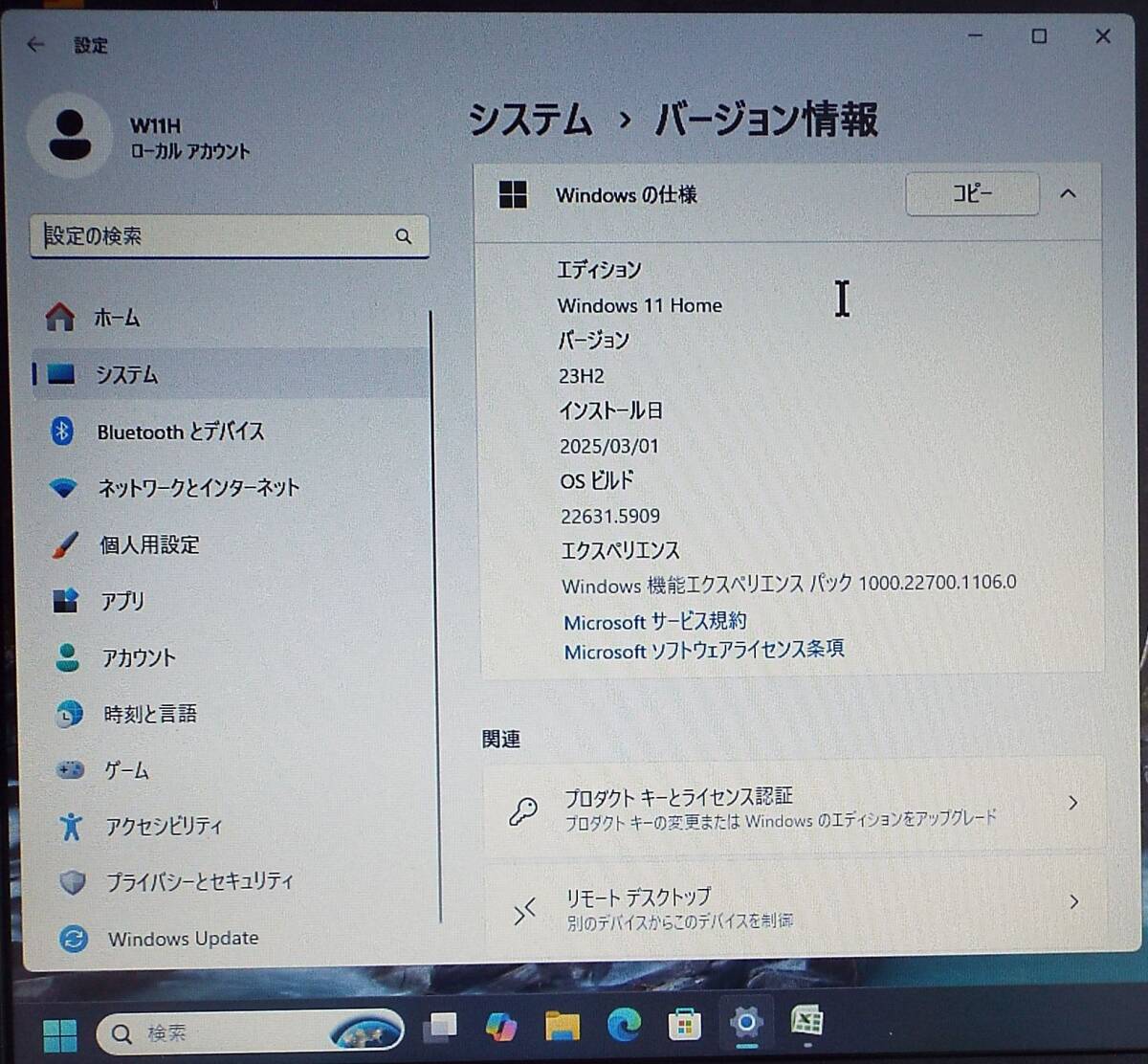Screen dimensions: 1148x1064
Task: Click the Time and language clock icon
Action: point(69,714)
